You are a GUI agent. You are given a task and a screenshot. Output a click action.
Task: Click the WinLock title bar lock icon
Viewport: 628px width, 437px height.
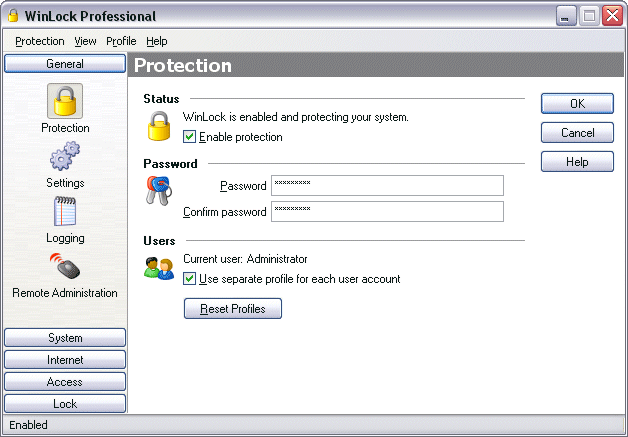point(13,16)
